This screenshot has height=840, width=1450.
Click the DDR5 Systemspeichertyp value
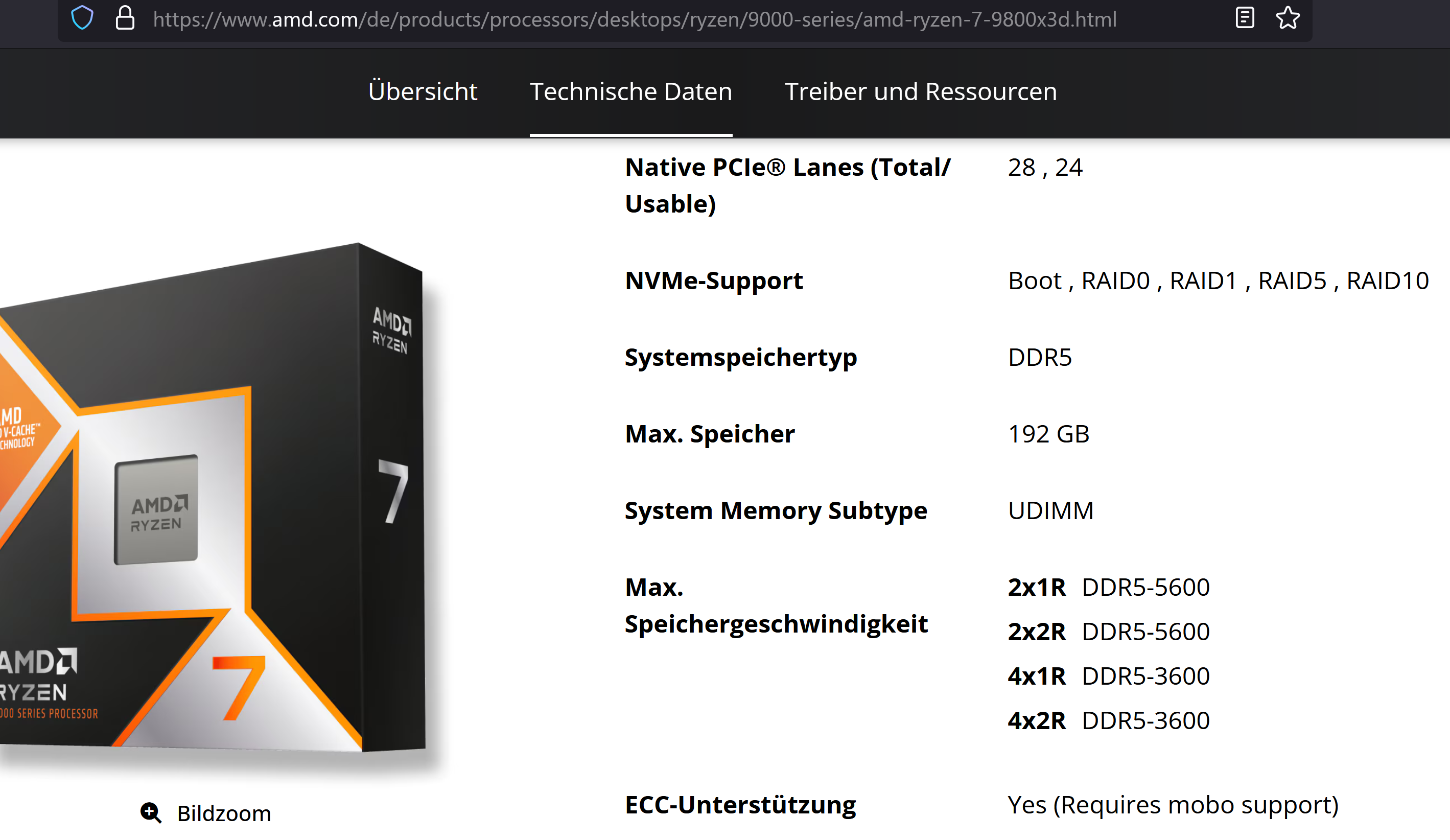pos(1040,357)
